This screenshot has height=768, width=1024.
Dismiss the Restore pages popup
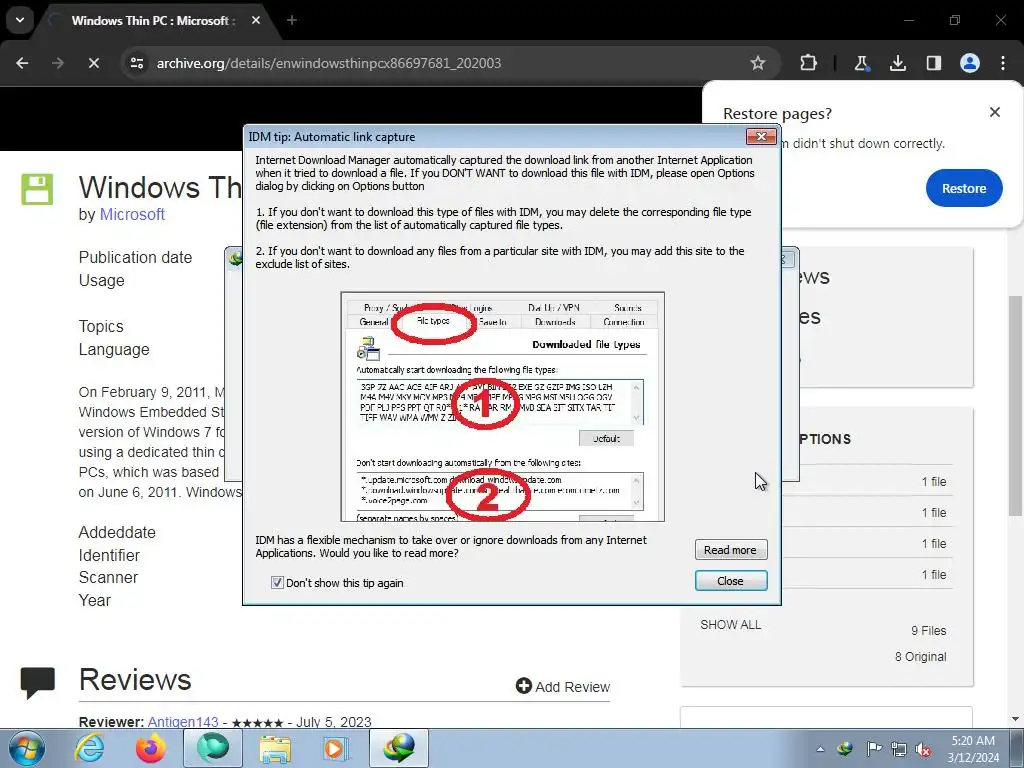(x=995, y=112)
